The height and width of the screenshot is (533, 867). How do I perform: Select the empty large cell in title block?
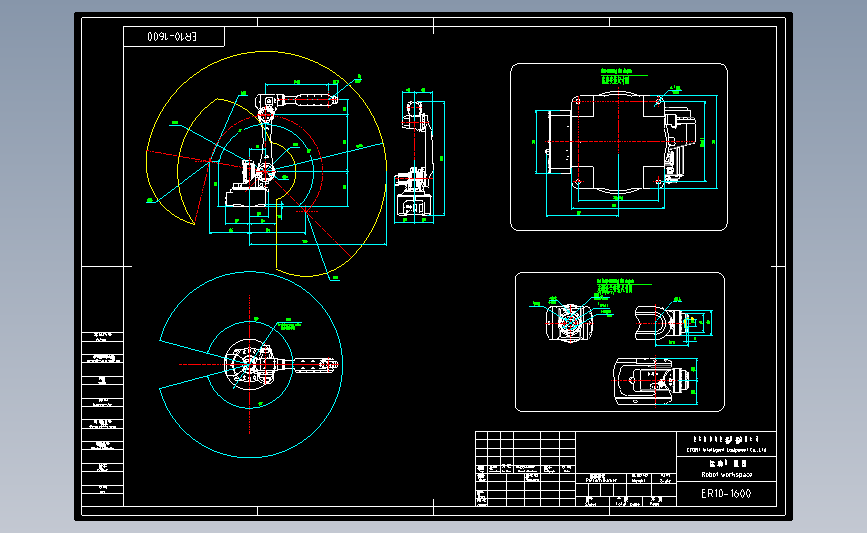[626, 452]
